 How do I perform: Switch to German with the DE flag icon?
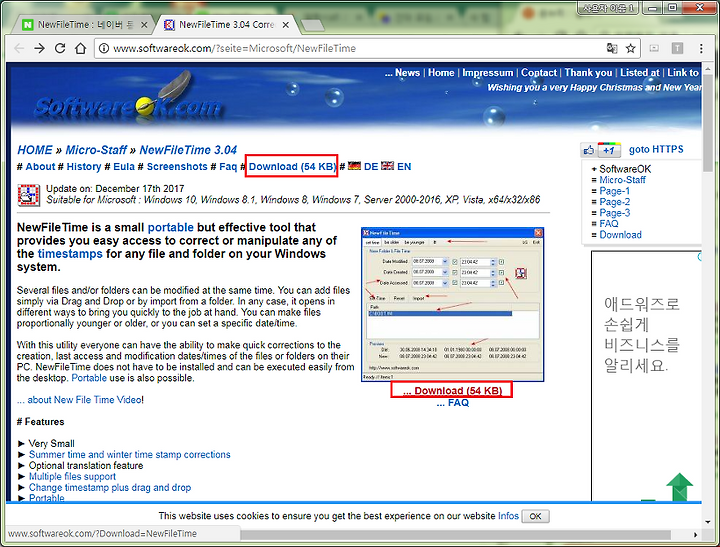(354, 166)
